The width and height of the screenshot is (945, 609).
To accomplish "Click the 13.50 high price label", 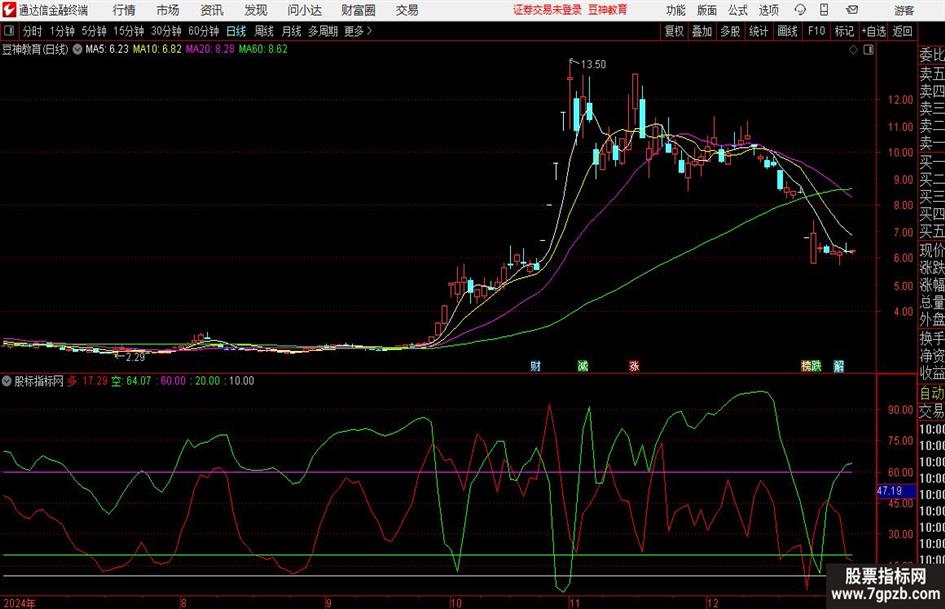I will pos(593,64).
